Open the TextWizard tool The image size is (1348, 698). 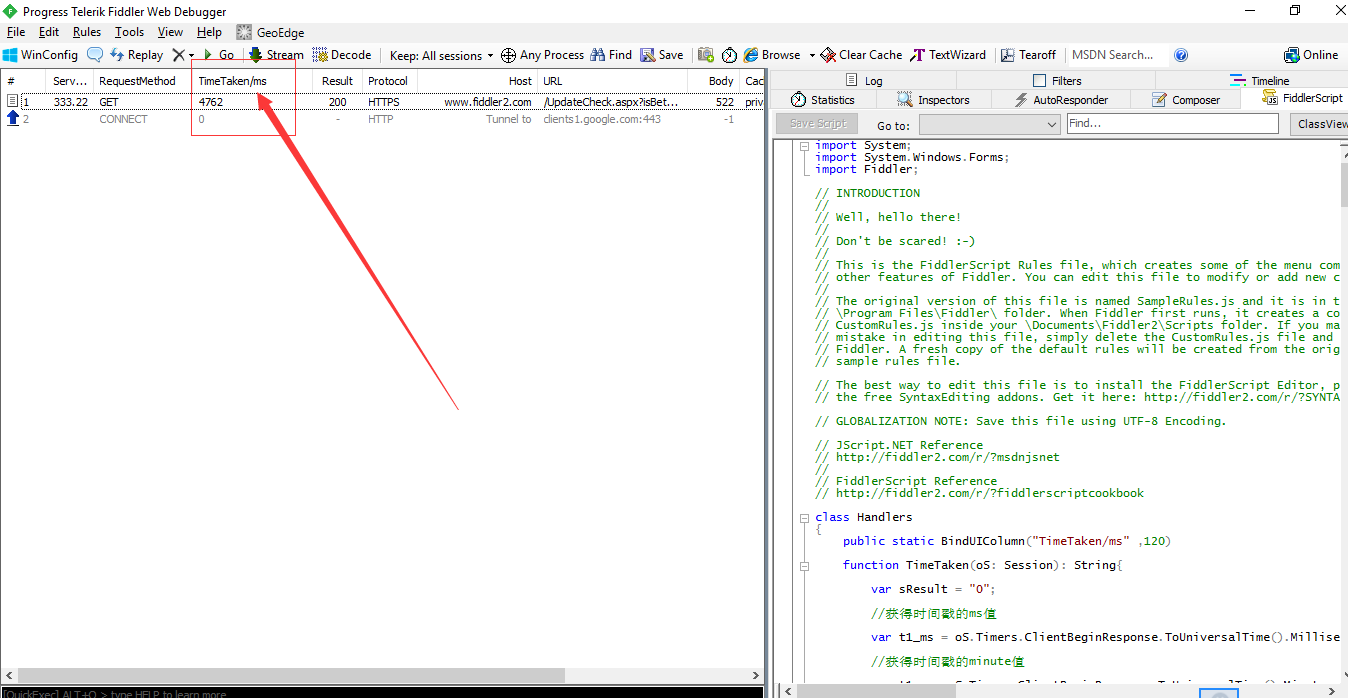948,55
